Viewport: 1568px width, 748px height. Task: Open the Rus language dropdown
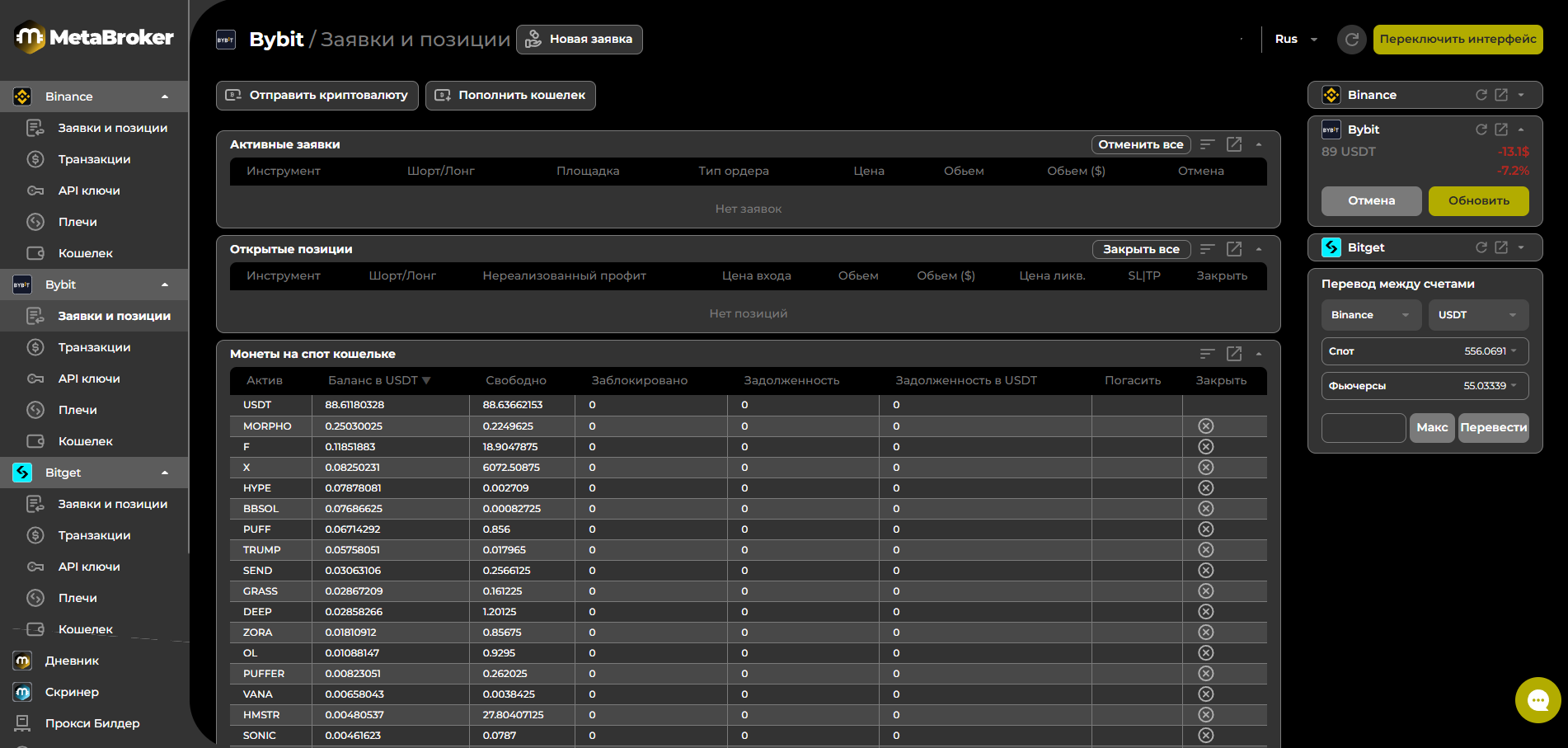point(1297,40)
